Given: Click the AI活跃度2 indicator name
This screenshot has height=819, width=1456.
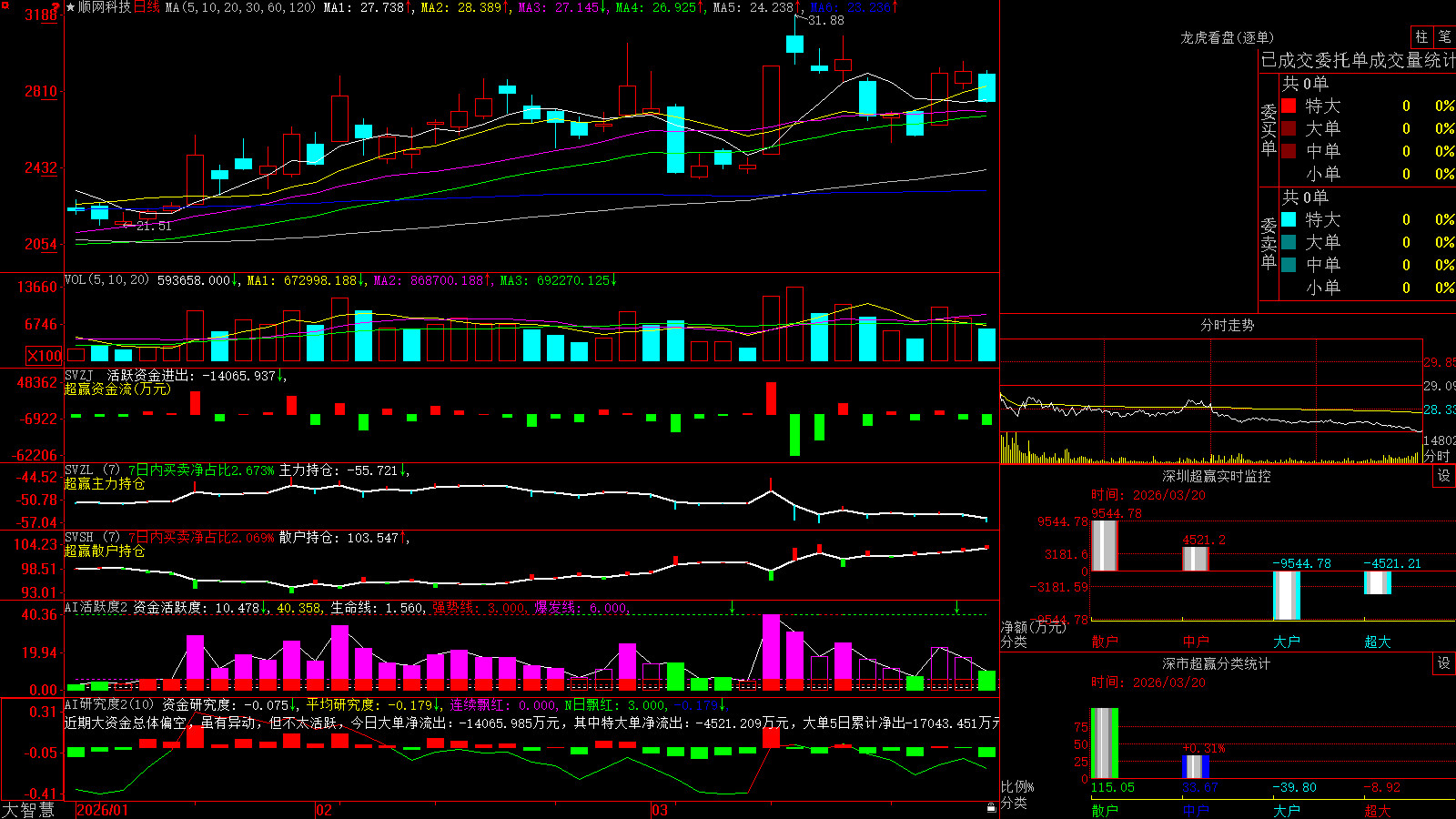Looking at the screenshot, I should point(96,607).
